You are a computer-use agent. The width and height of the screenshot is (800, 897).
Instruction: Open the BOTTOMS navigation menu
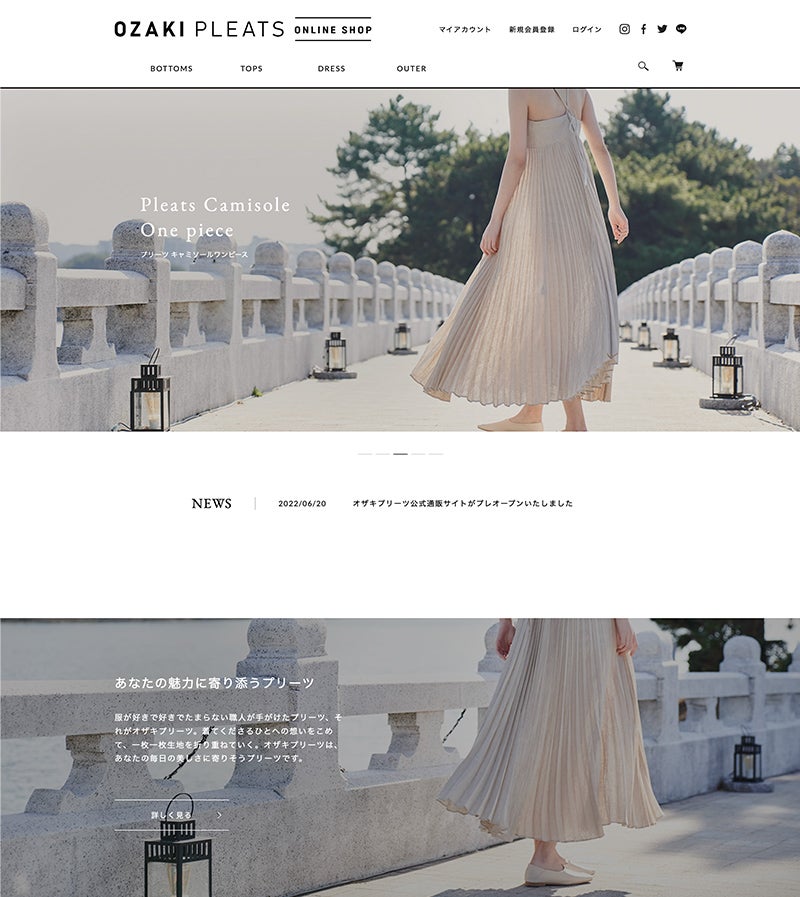click(x=170, y=69)
